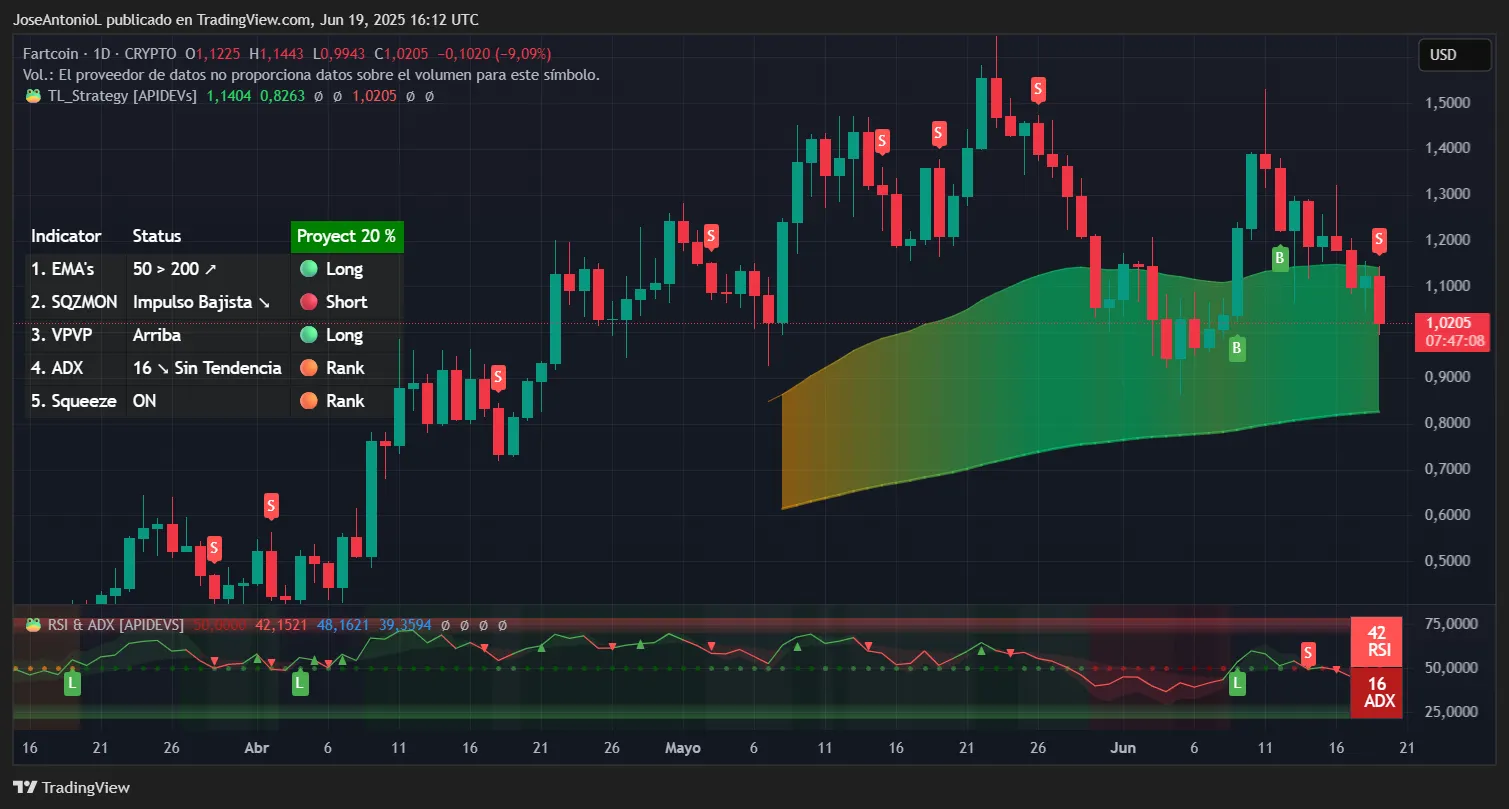
Task: Select the red S sell marker near June 17
Action: coord(1378,240)
